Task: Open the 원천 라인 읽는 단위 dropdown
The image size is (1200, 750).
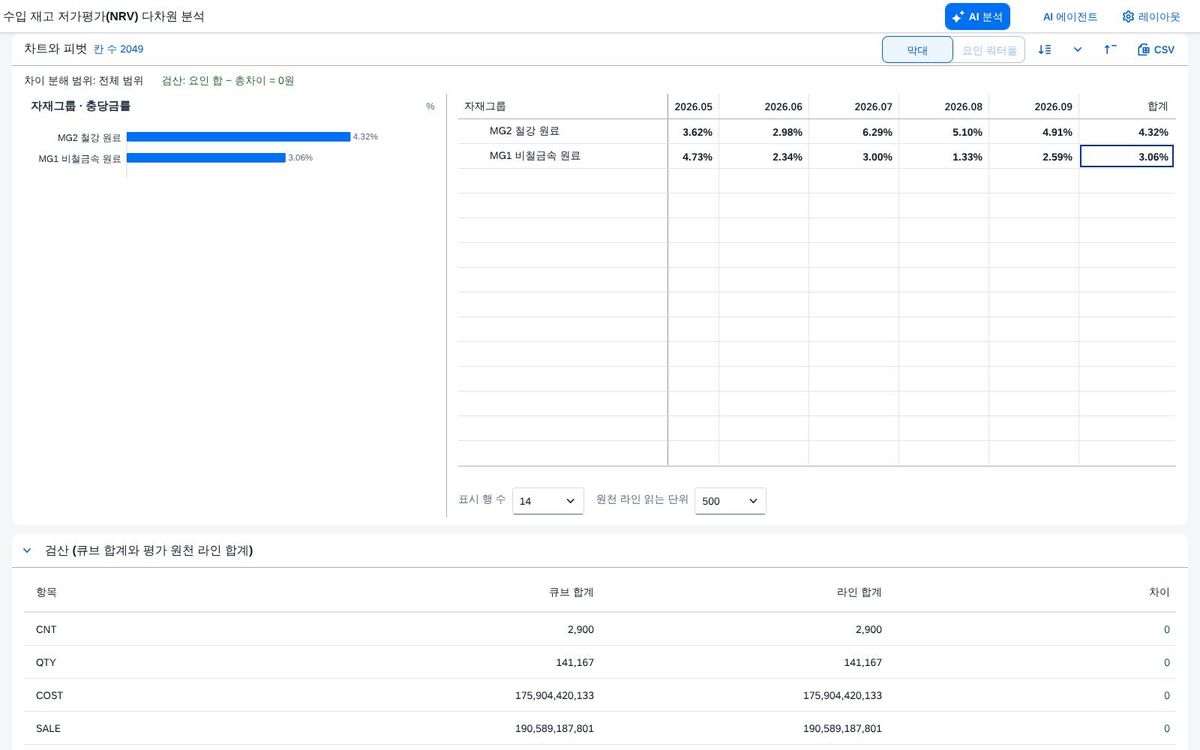Action: click(730, 501)
